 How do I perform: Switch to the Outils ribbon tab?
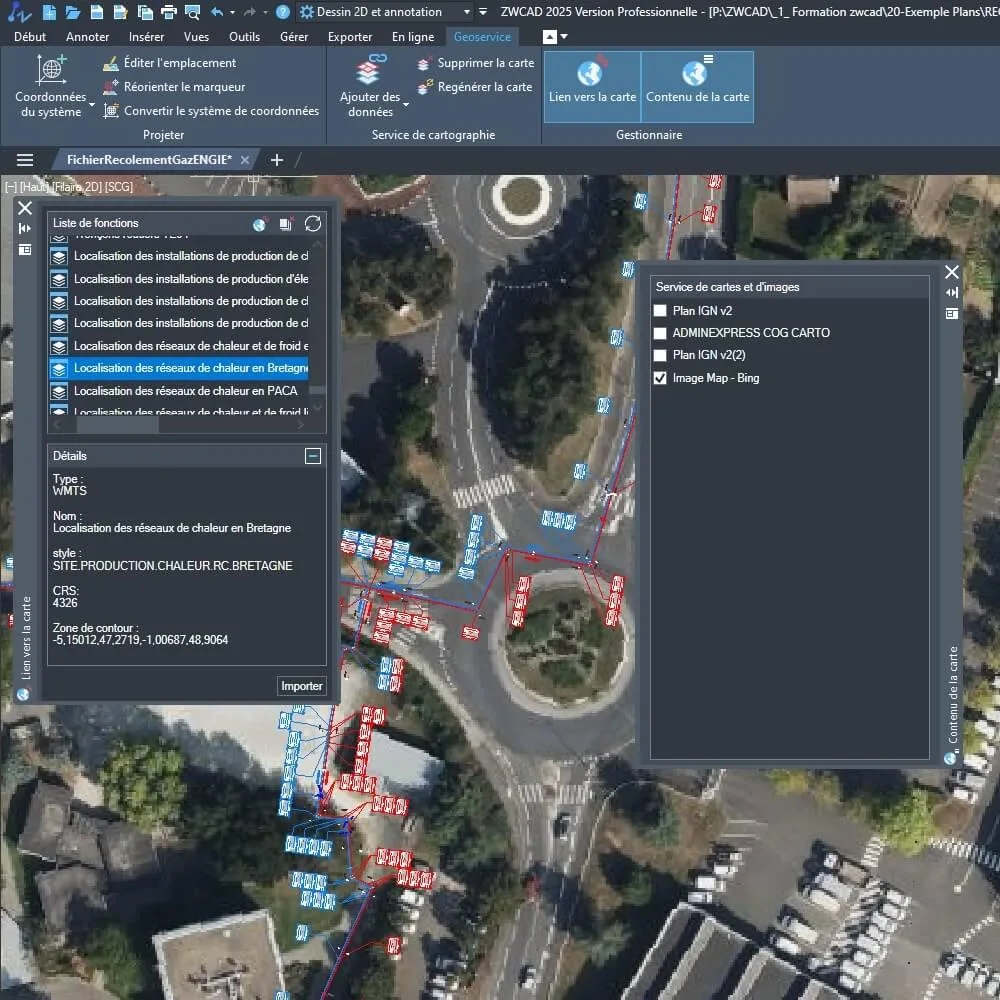pos(244,37)
